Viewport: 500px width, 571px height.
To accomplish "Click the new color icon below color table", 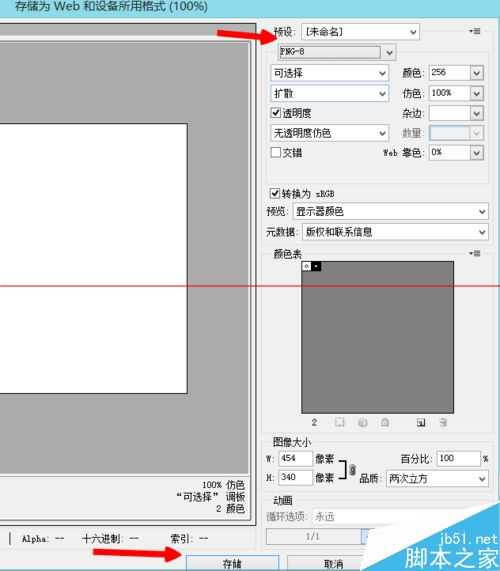I will tap(421, 422).
